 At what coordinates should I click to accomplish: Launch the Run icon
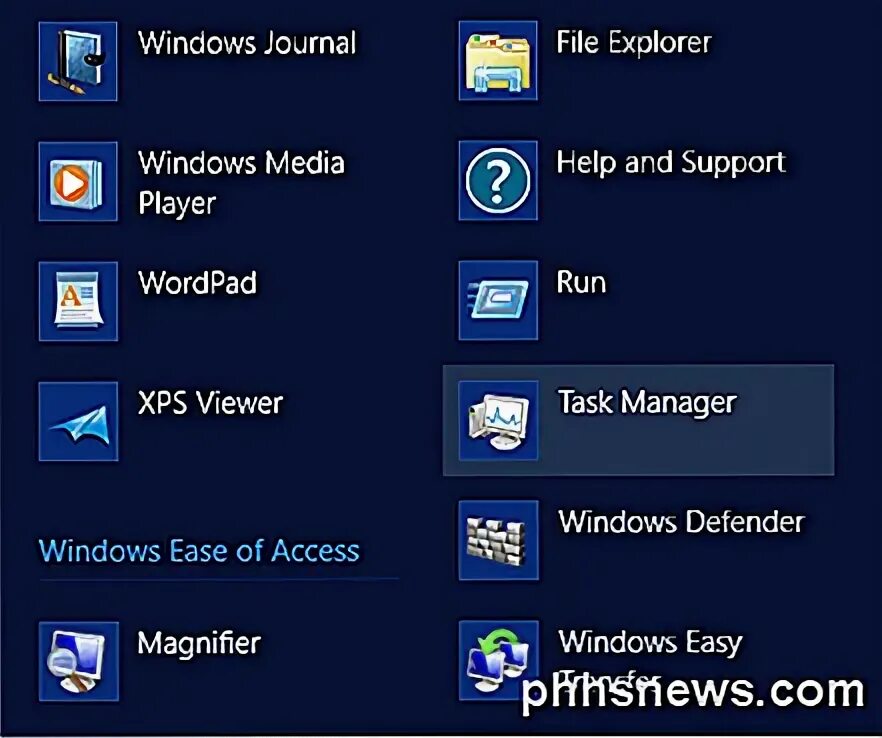tap(498, 300)
